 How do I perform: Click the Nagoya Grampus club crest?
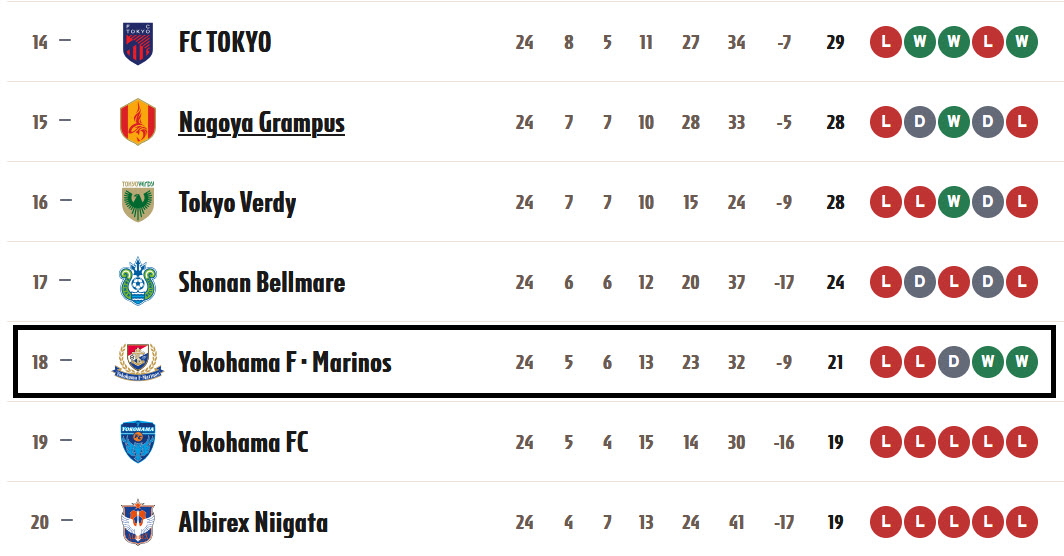click(138, 122)
